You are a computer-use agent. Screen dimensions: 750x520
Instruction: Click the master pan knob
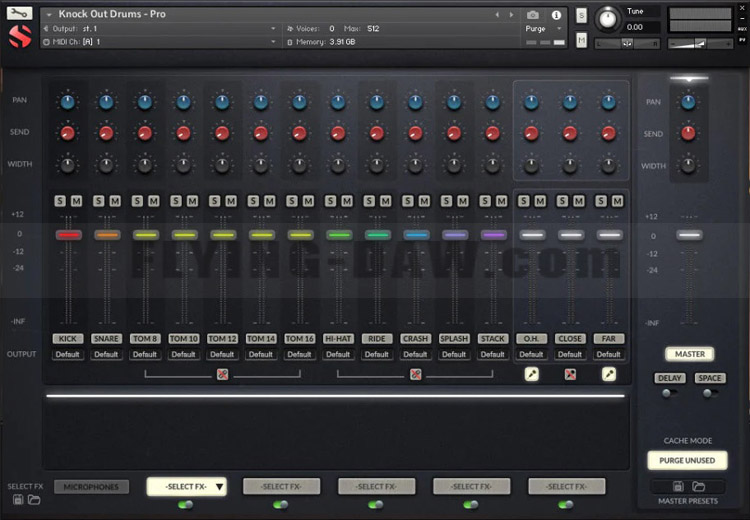pyautogui.click(x=688, y=102)
